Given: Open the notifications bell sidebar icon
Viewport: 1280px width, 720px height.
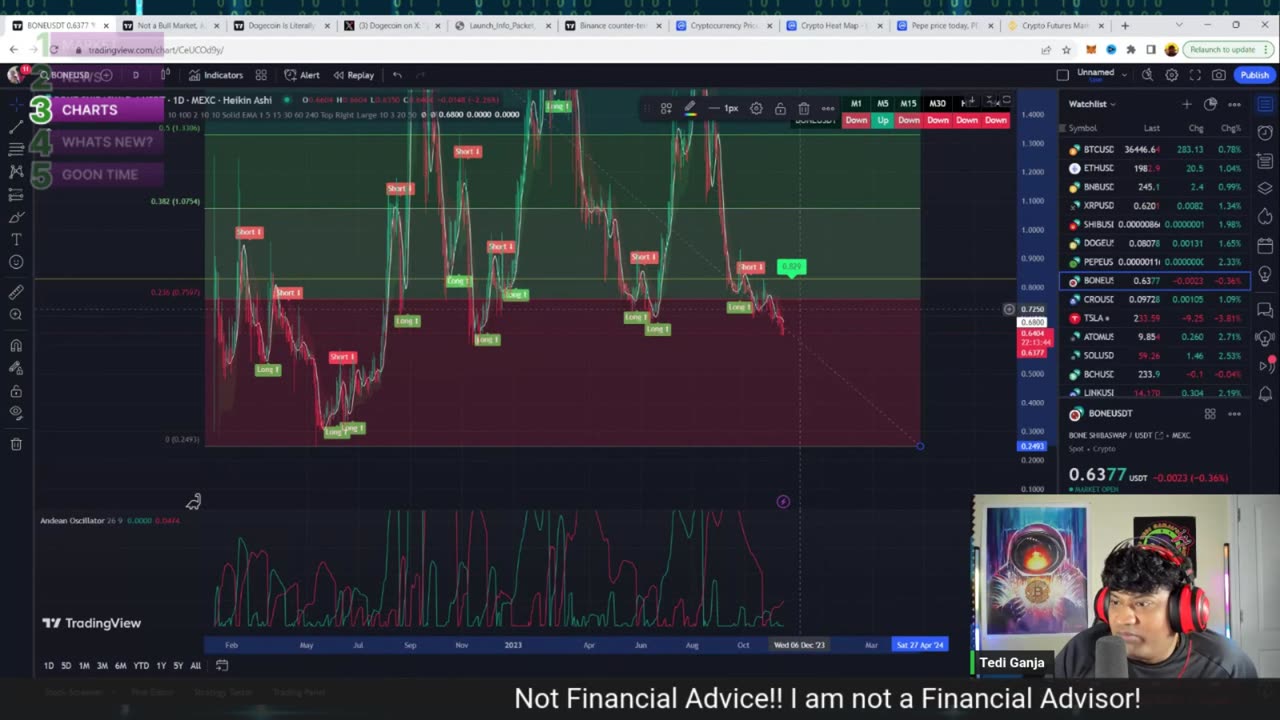Looking at the screenshot, I should (1265, 394).
